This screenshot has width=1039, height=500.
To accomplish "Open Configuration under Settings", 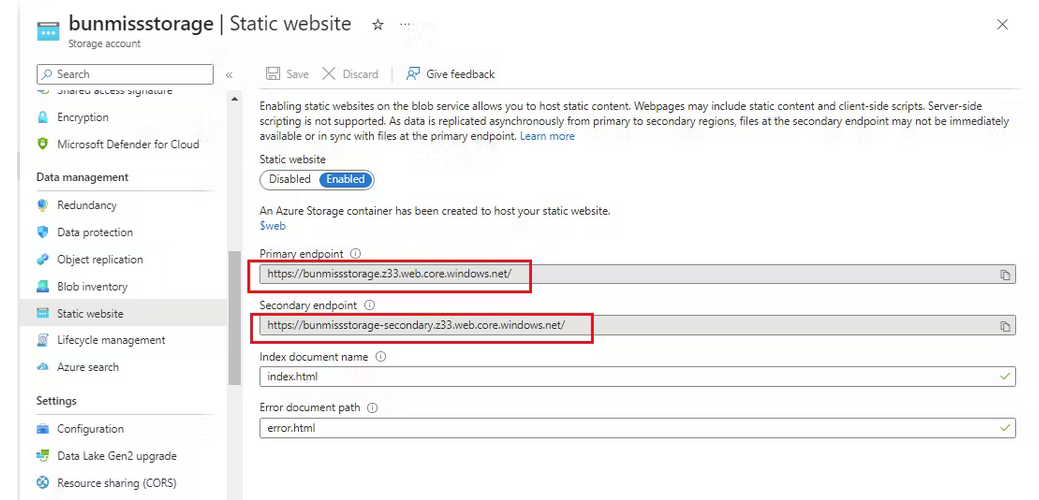I will click(x=90, y=428).
